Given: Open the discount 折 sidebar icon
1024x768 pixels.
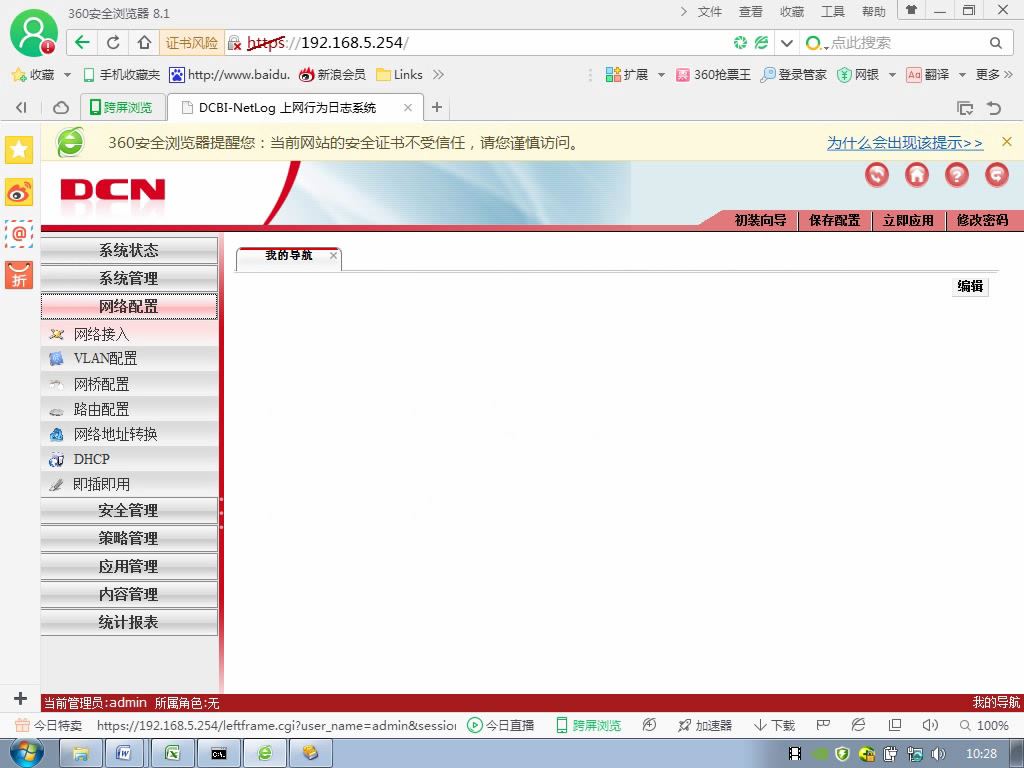Looking at the screenshot, I should pyautogui.click(x=19, y=275).
